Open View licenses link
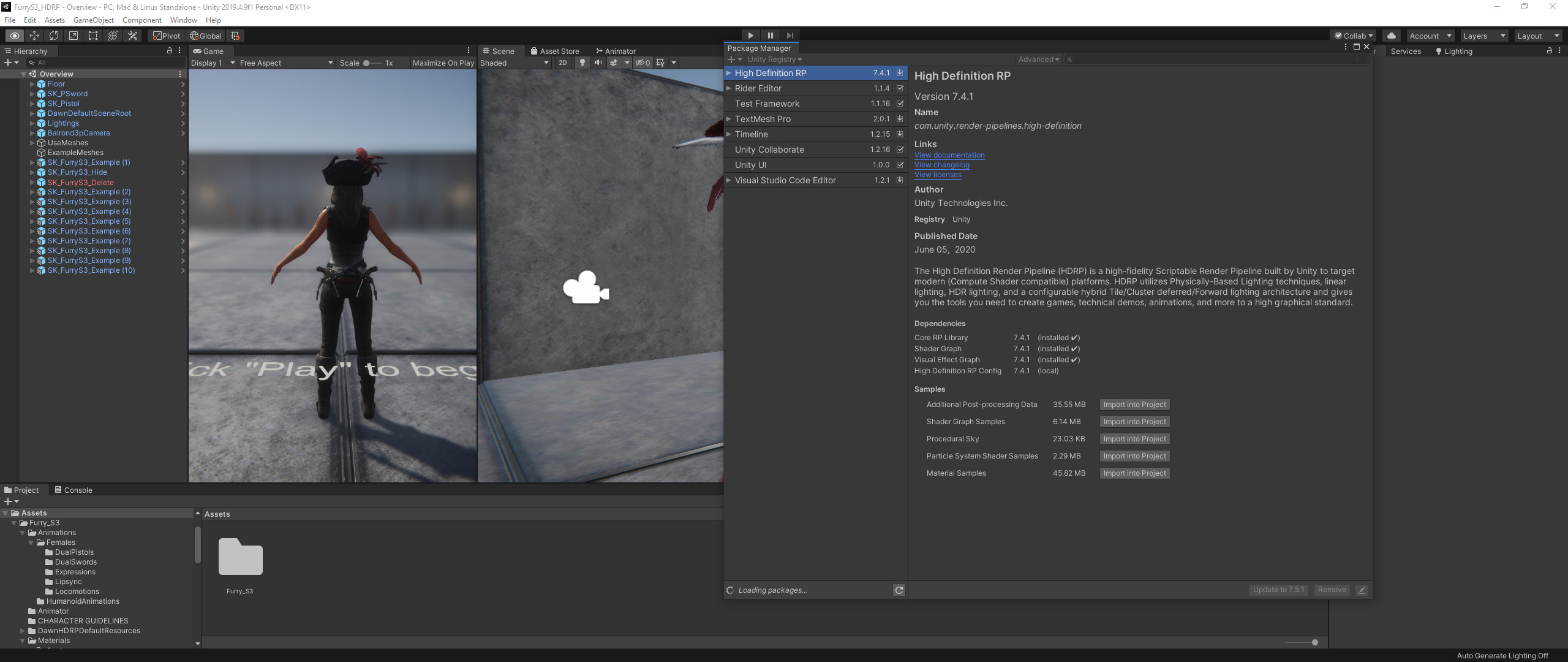 938,175
